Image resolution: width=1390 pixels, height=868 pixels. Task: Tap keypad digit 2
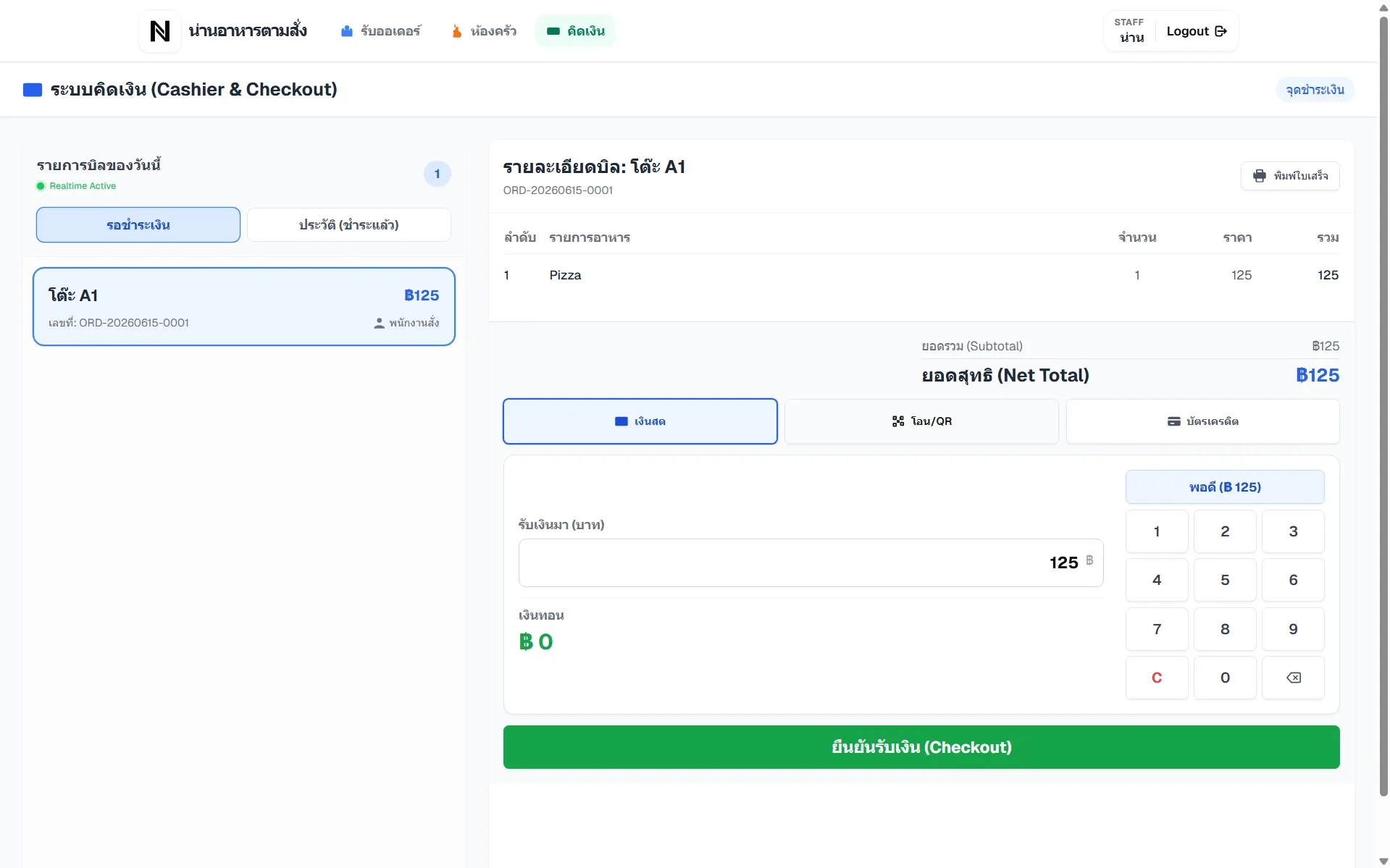pos(1225,531)
